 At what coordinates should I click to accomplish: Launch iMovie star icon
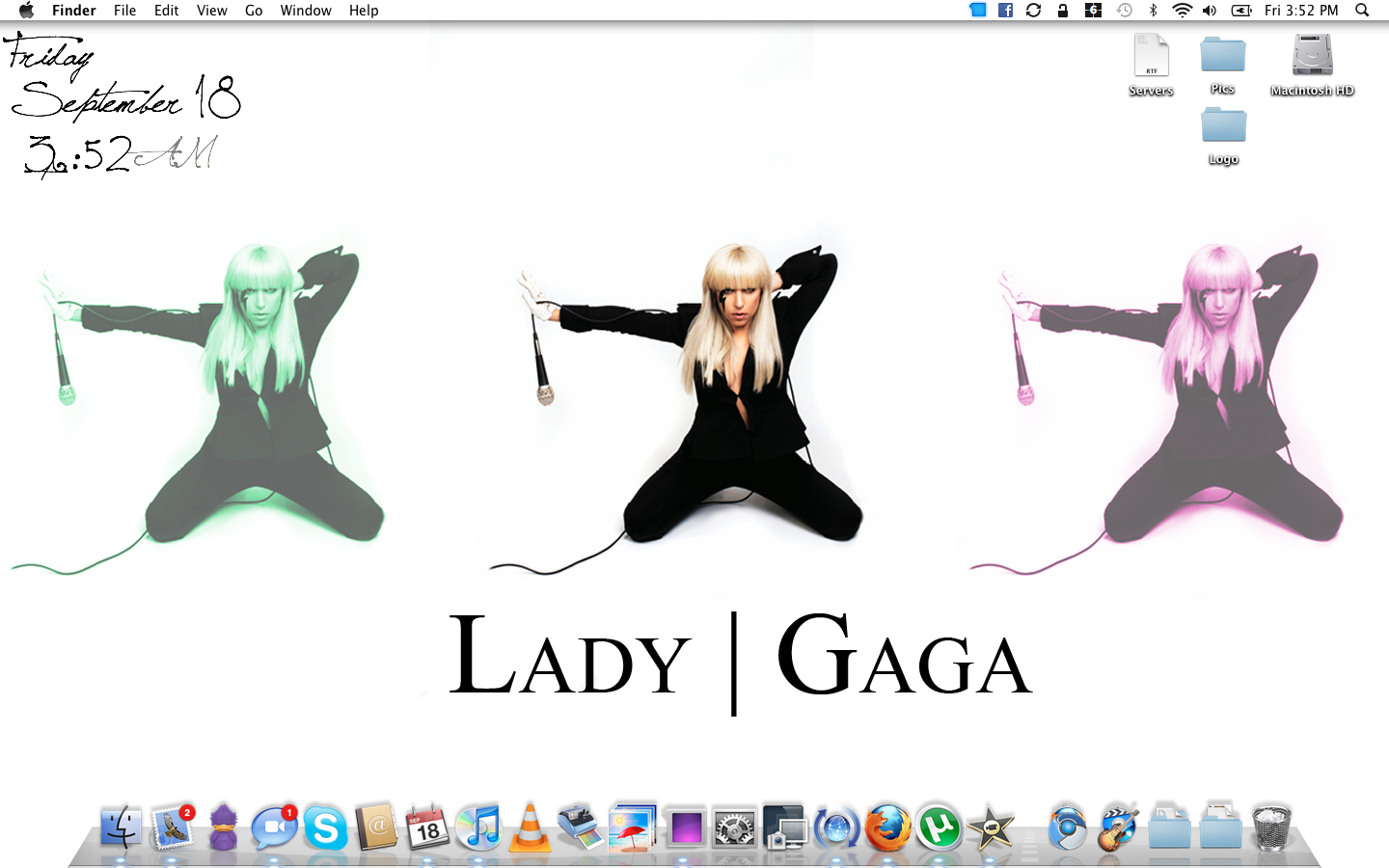click(991, 827)
